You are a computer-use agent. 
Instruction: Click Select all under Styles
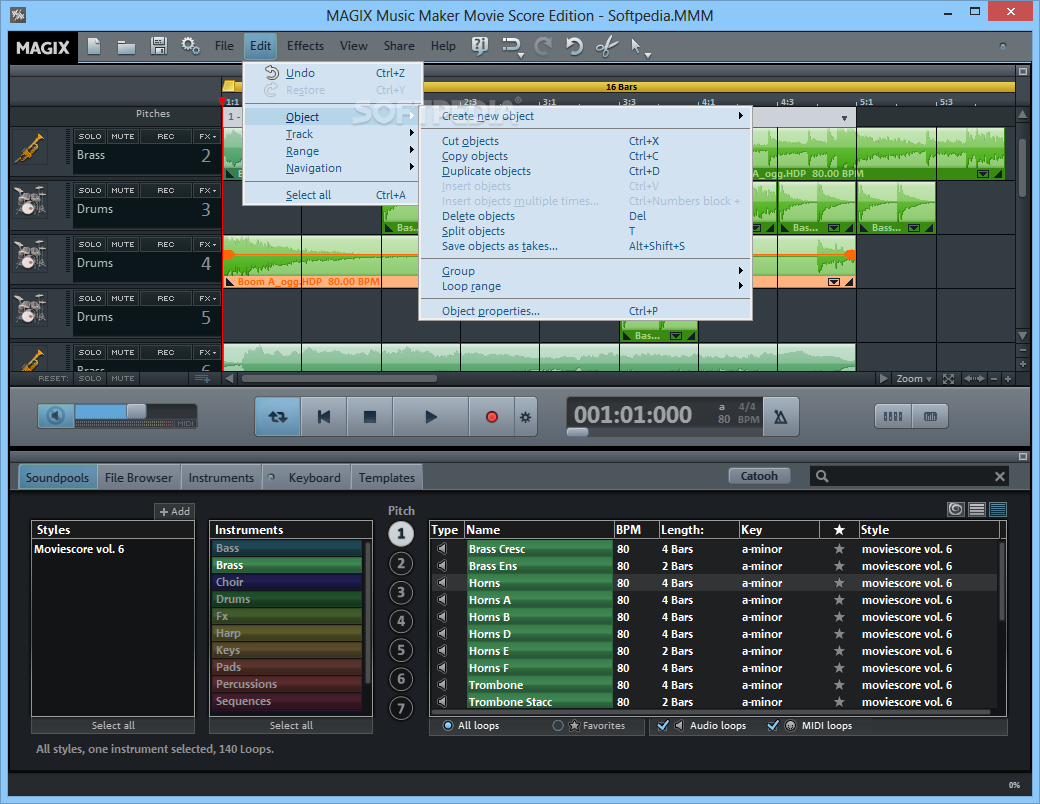click(113, 725)
